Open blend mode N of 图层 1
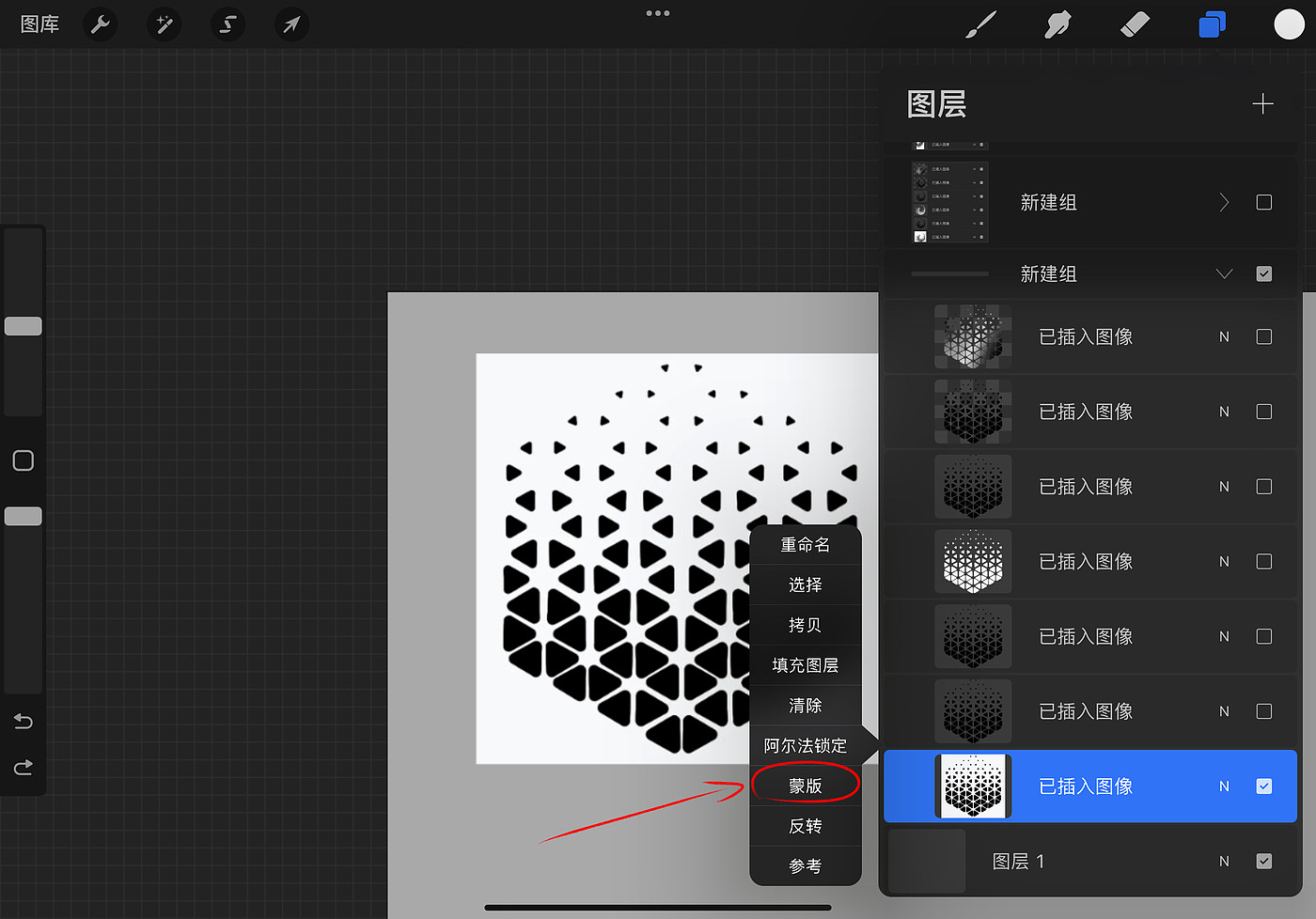This screenshot has width=1316, height=919. (1224, 861)
